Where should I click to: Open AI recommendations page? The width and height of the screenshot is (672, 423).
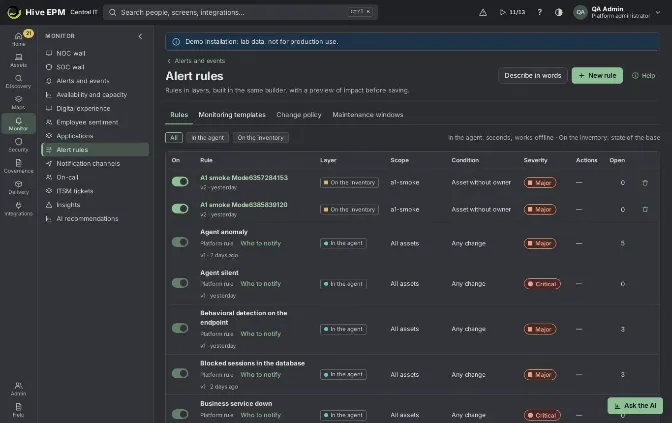pyautogui.click(x=95, y=218)
